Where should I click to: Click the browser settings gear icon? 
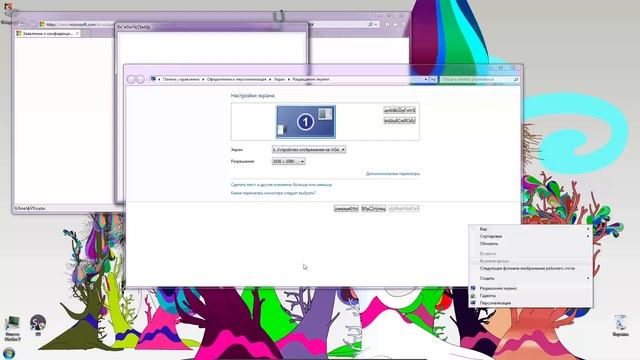[404, 24]
